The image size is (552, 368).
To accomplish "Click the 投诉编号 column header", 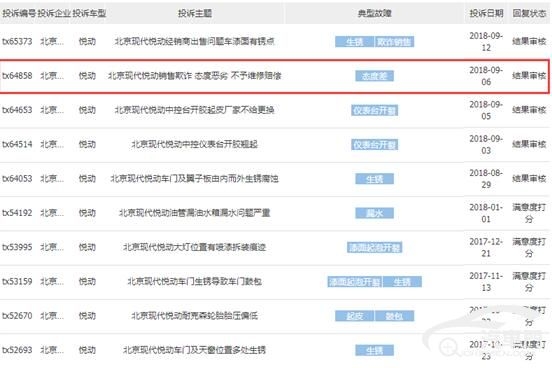I will coord(19,13).
